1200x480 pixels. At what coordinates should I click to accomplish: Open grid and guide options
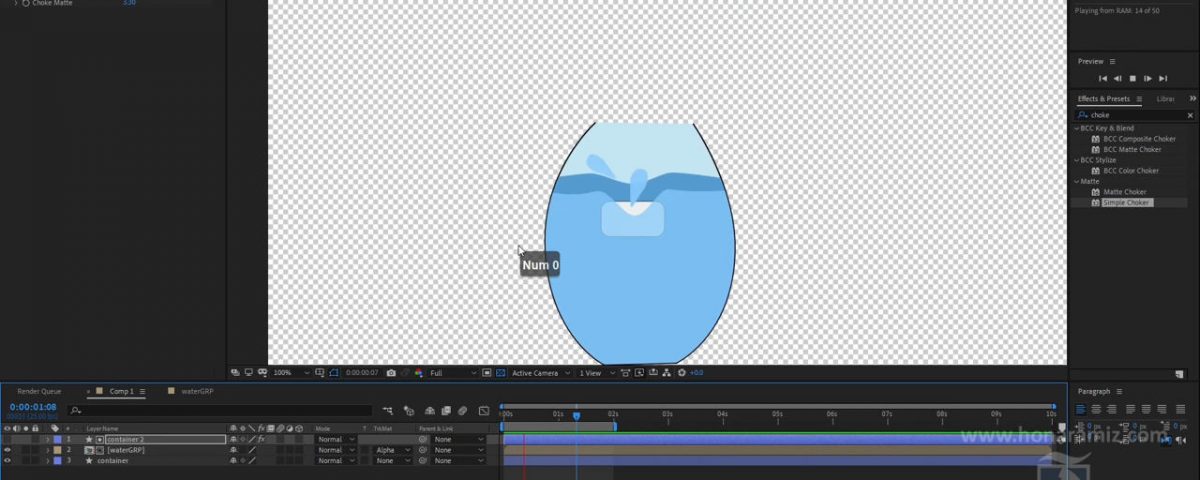click(x=319, y=372)
